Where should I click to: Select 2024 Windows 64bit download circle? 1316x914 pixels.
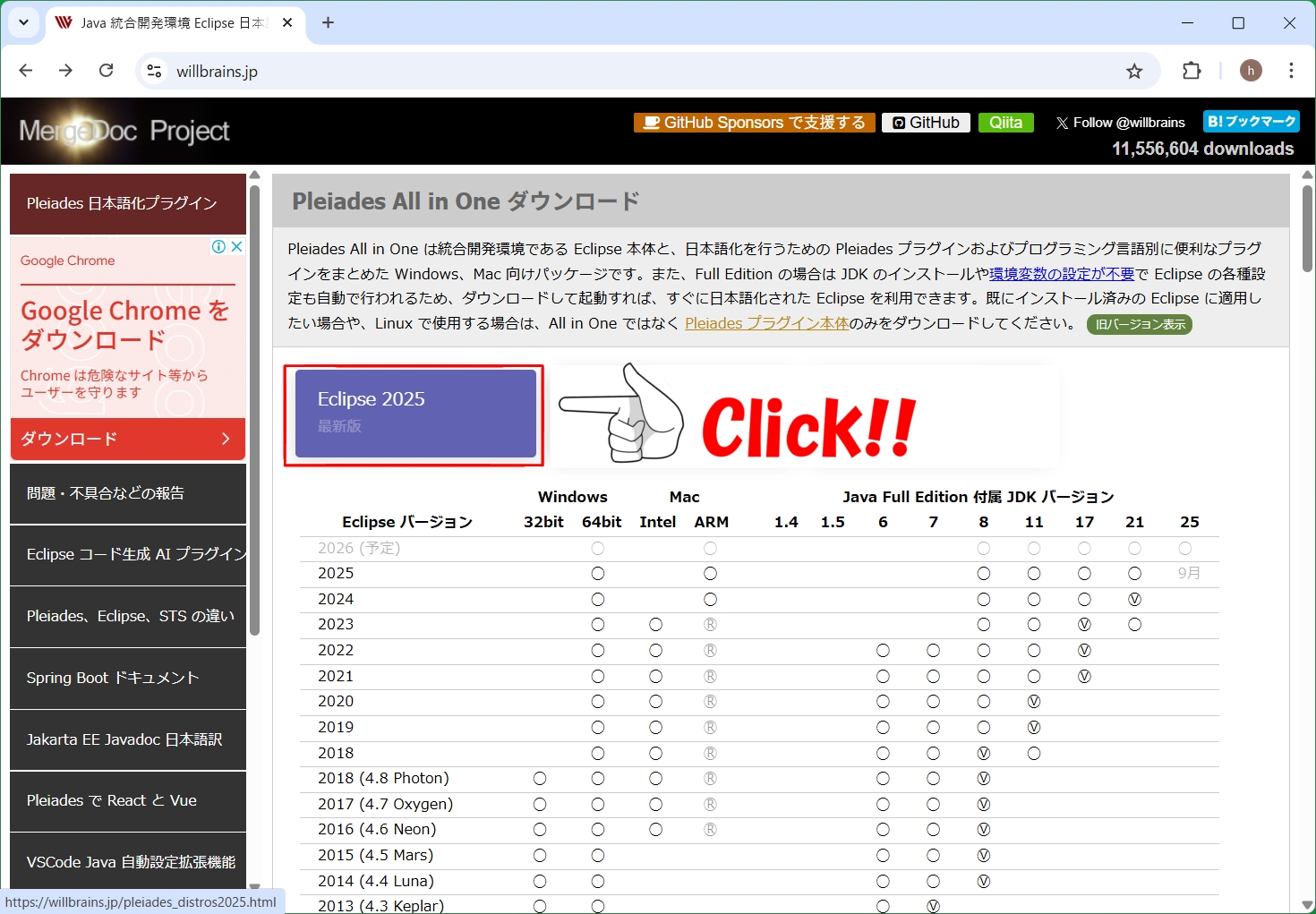pyautogui.click(x=598, y=600)
